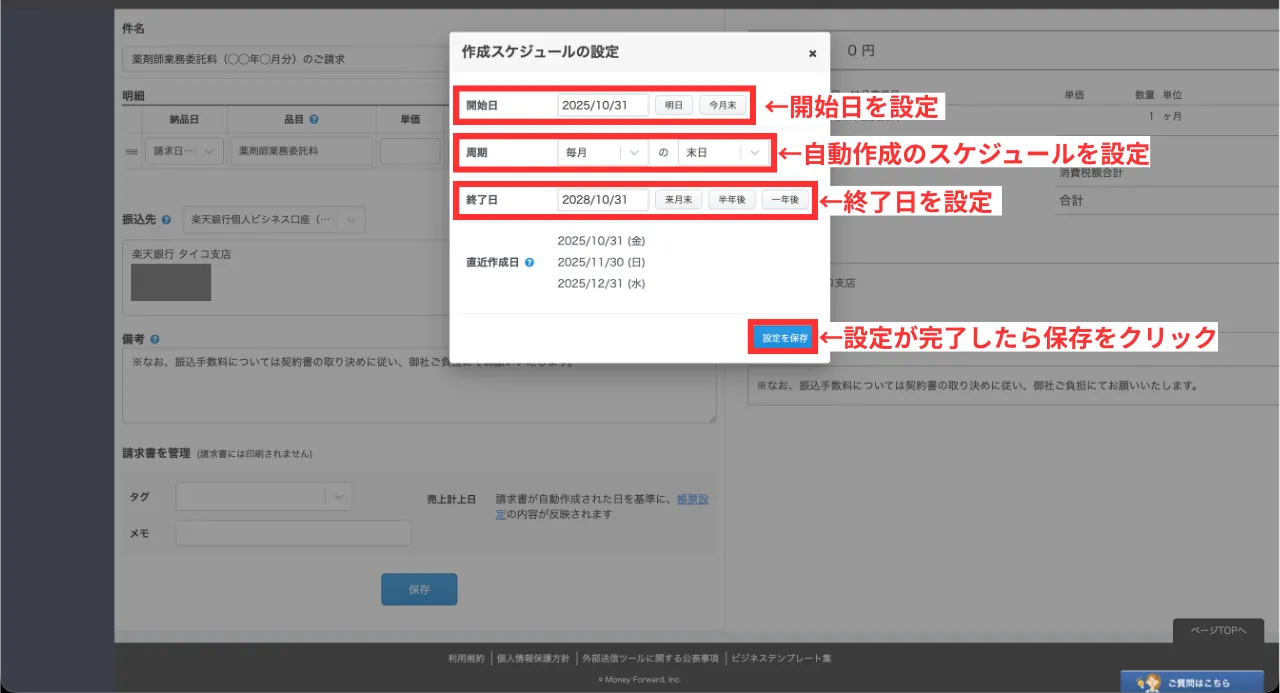Click the 単価 input field
The image size is (1280, 693).
pyautogui.click(x=410, y=151)
